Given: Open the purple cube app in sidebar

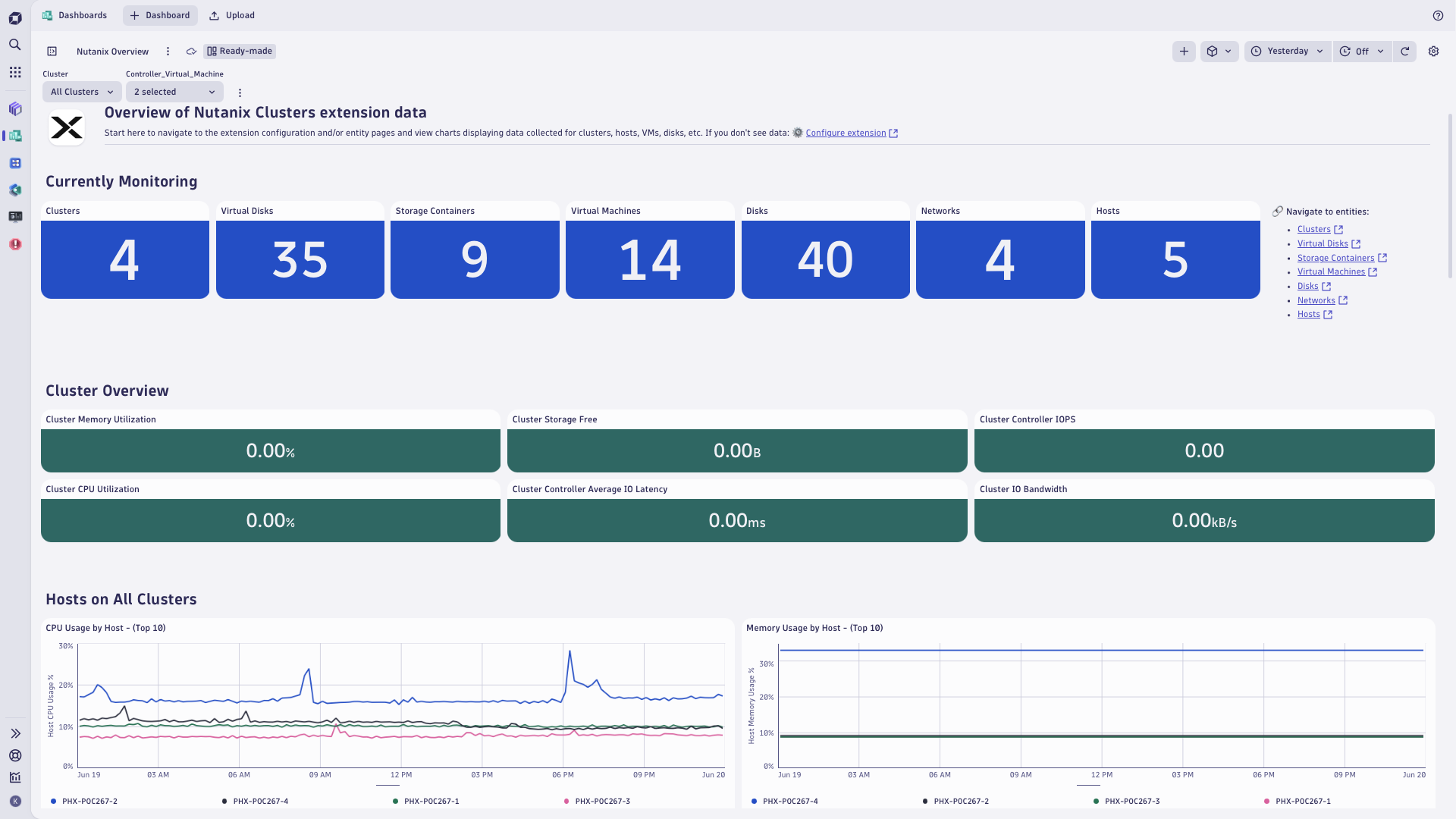Looking at the screenshot, I should click(x=15, y=108).
